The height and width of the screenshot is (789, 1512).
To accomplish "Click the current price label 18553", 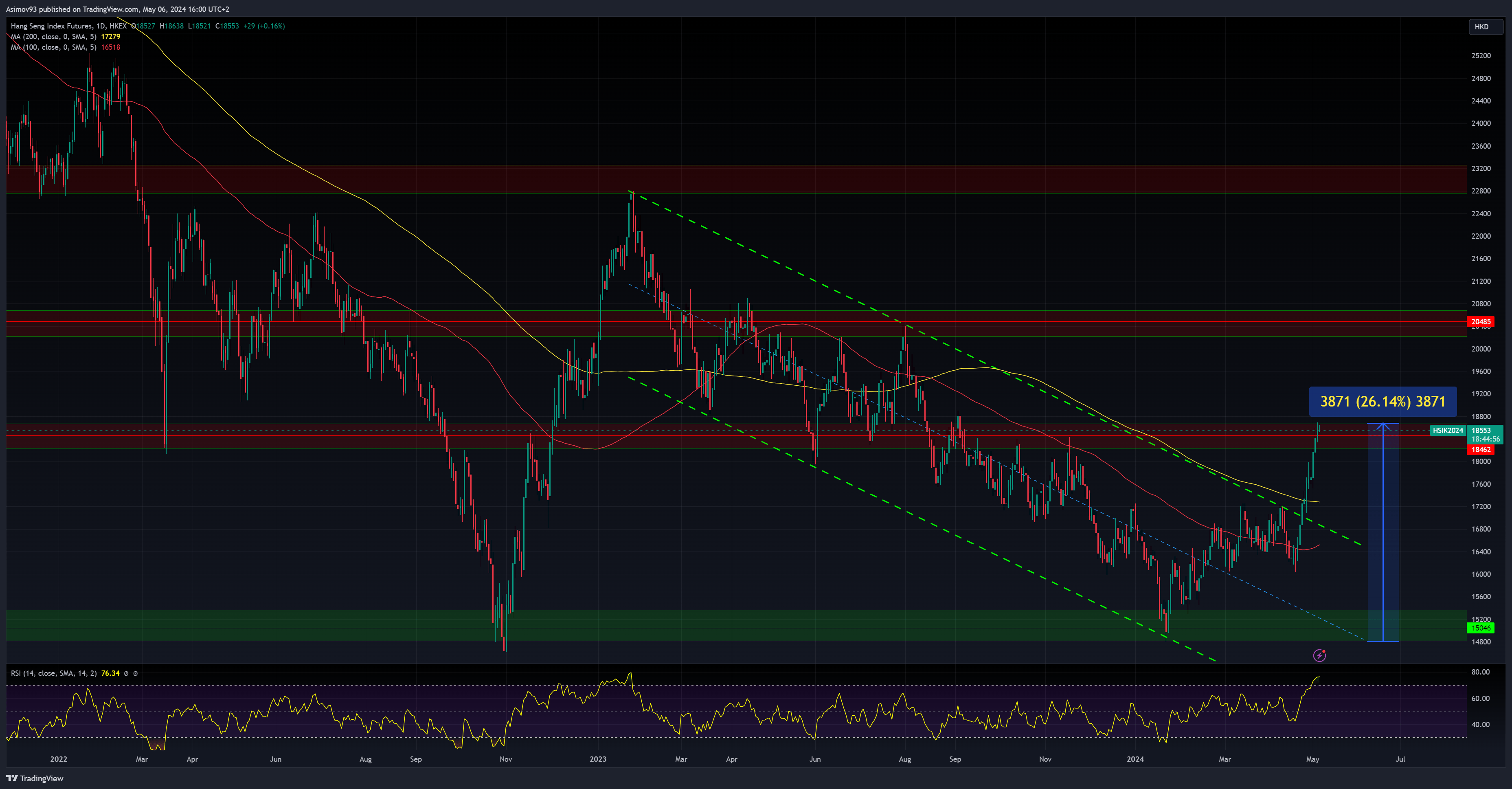I will (1481, 430).
